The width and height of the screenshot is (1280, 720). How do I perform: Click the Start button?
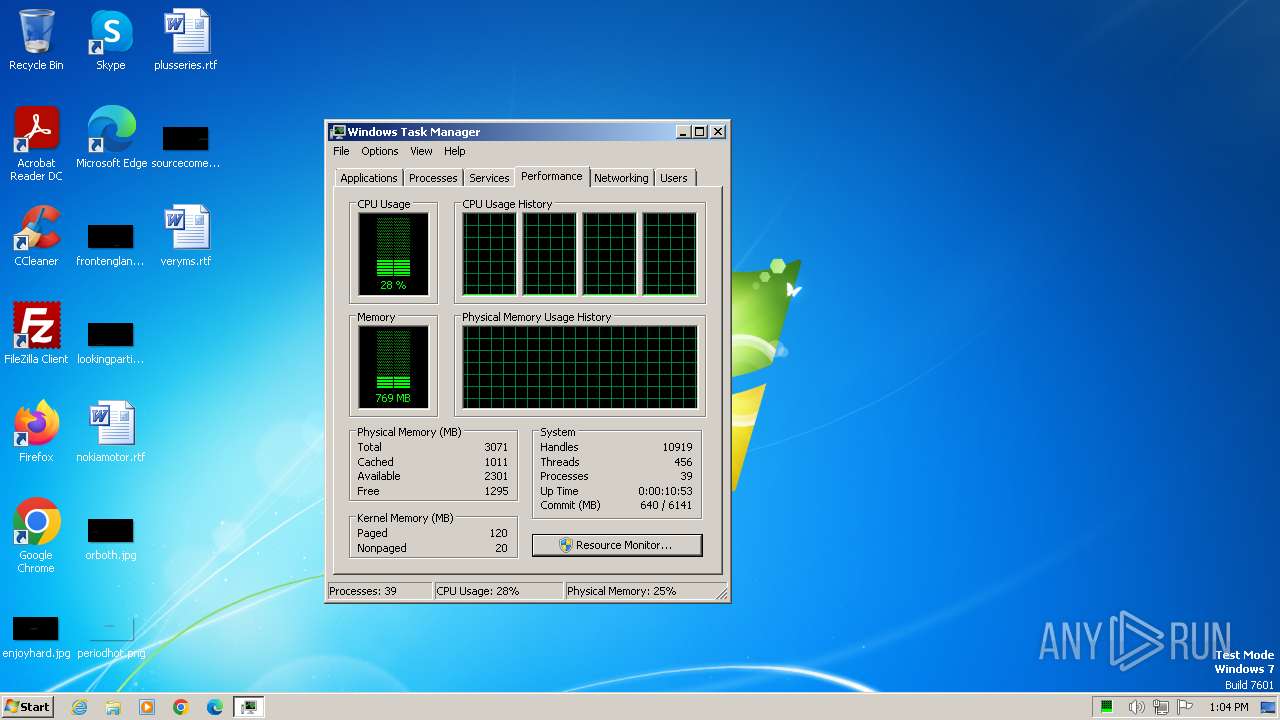click(x=27, y=707)
